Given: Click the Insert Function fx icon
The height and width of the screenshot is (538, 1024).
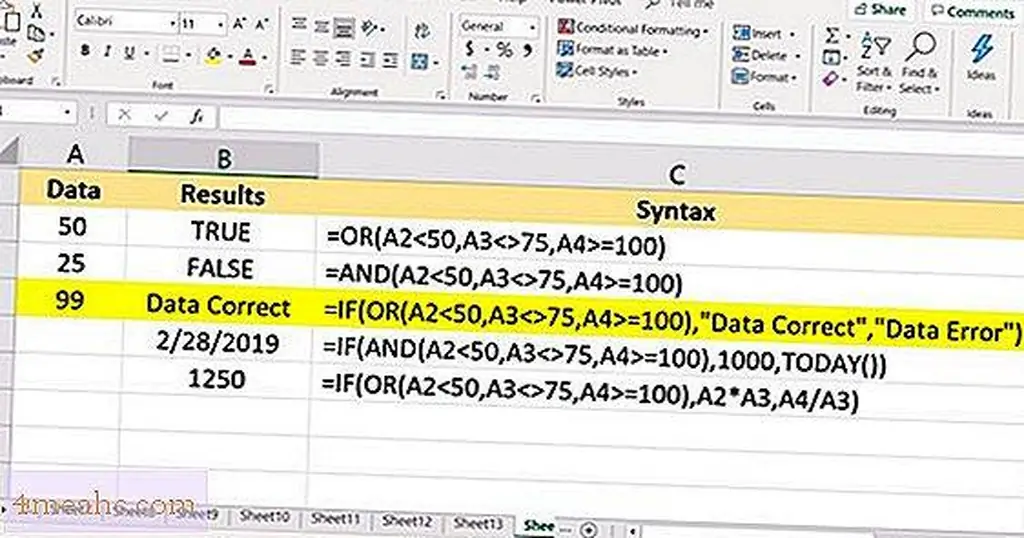Looking at the screenshot, I should [198, 115].
